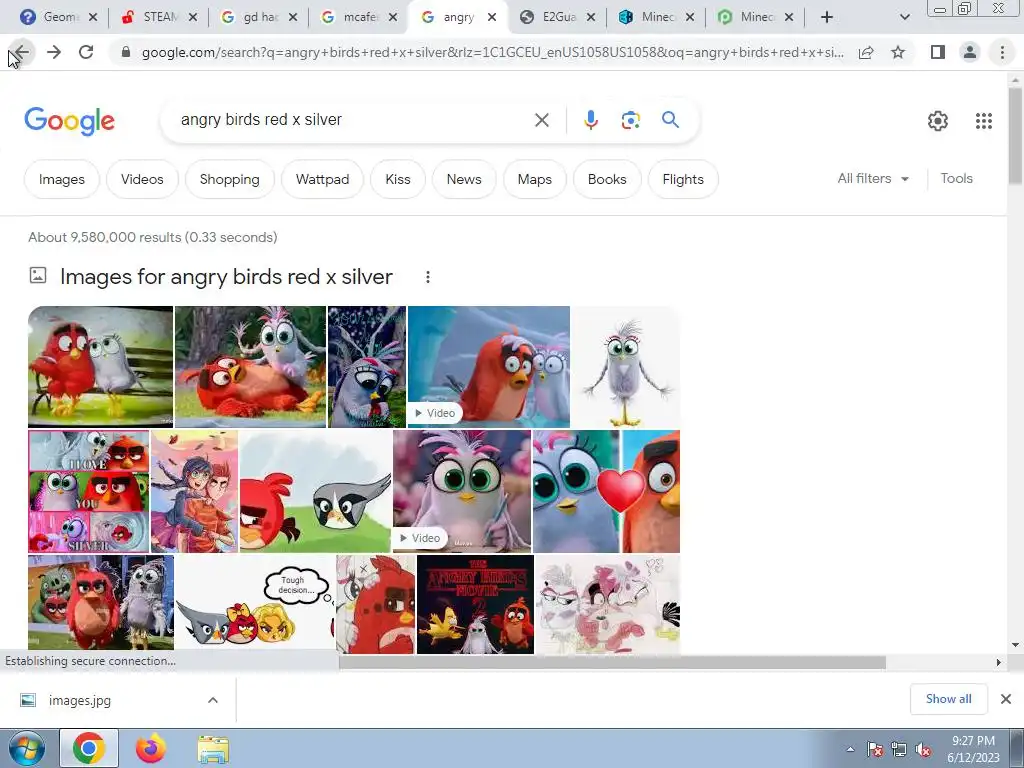Close the E2Guardian tab
Image resolution: width=1024 pixels, height=768 pixels.
(590, 18)
